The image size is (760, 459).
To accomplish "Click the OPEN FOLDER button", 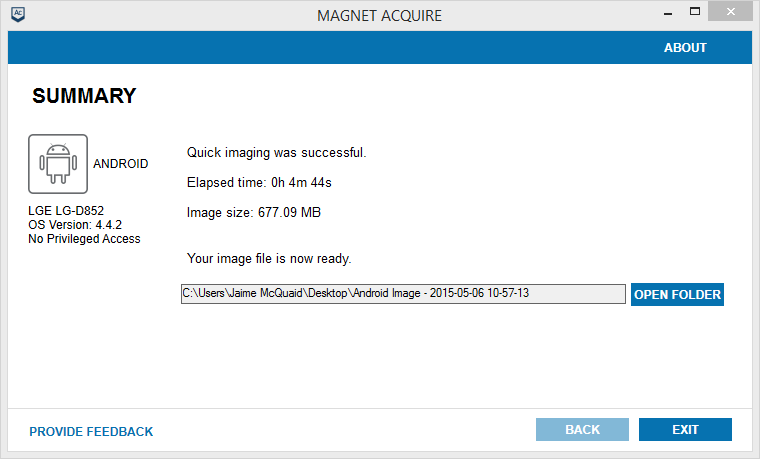I will pyautogui.click(x=677, y=295).
